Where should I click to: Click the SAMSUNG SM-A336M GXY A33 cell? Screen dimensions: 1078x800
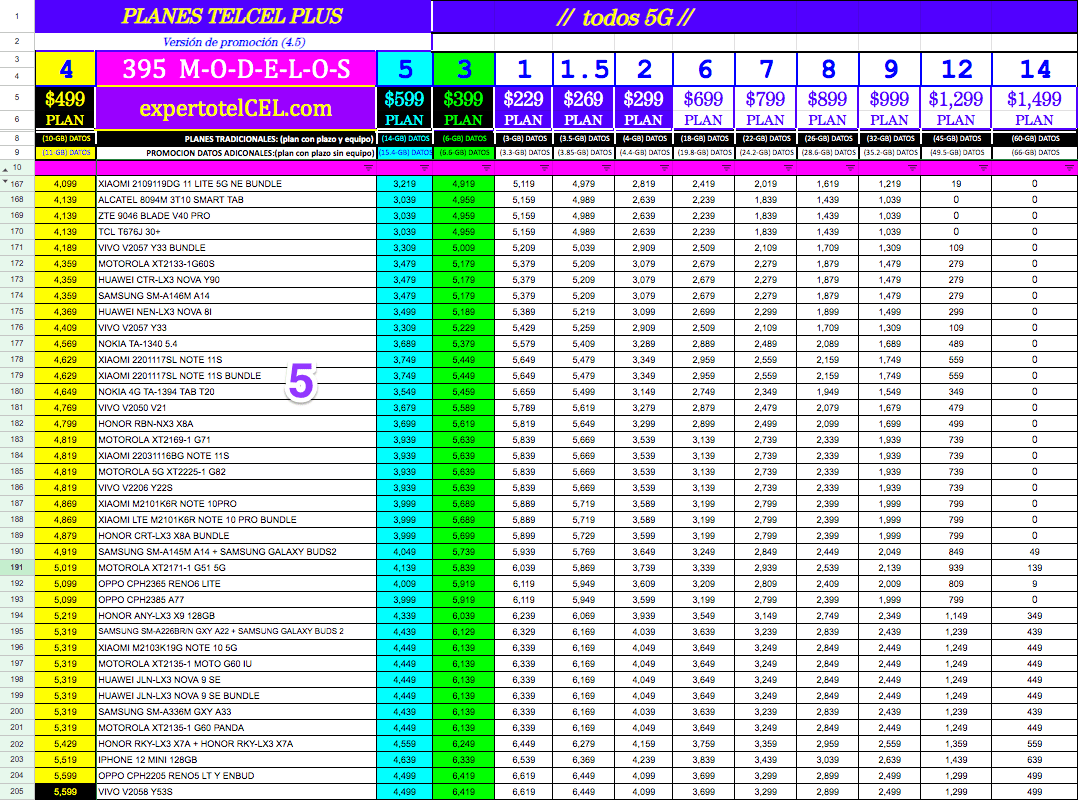coord(236,711)
